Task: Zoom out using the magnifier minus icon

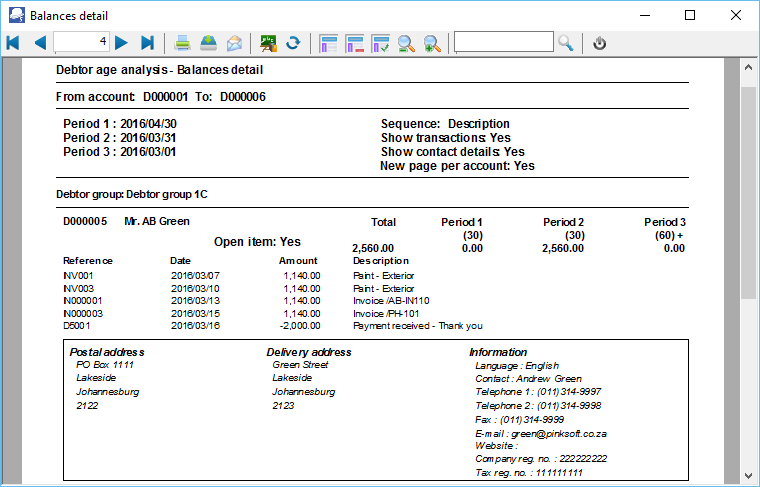Action: [x=406, y=42]
